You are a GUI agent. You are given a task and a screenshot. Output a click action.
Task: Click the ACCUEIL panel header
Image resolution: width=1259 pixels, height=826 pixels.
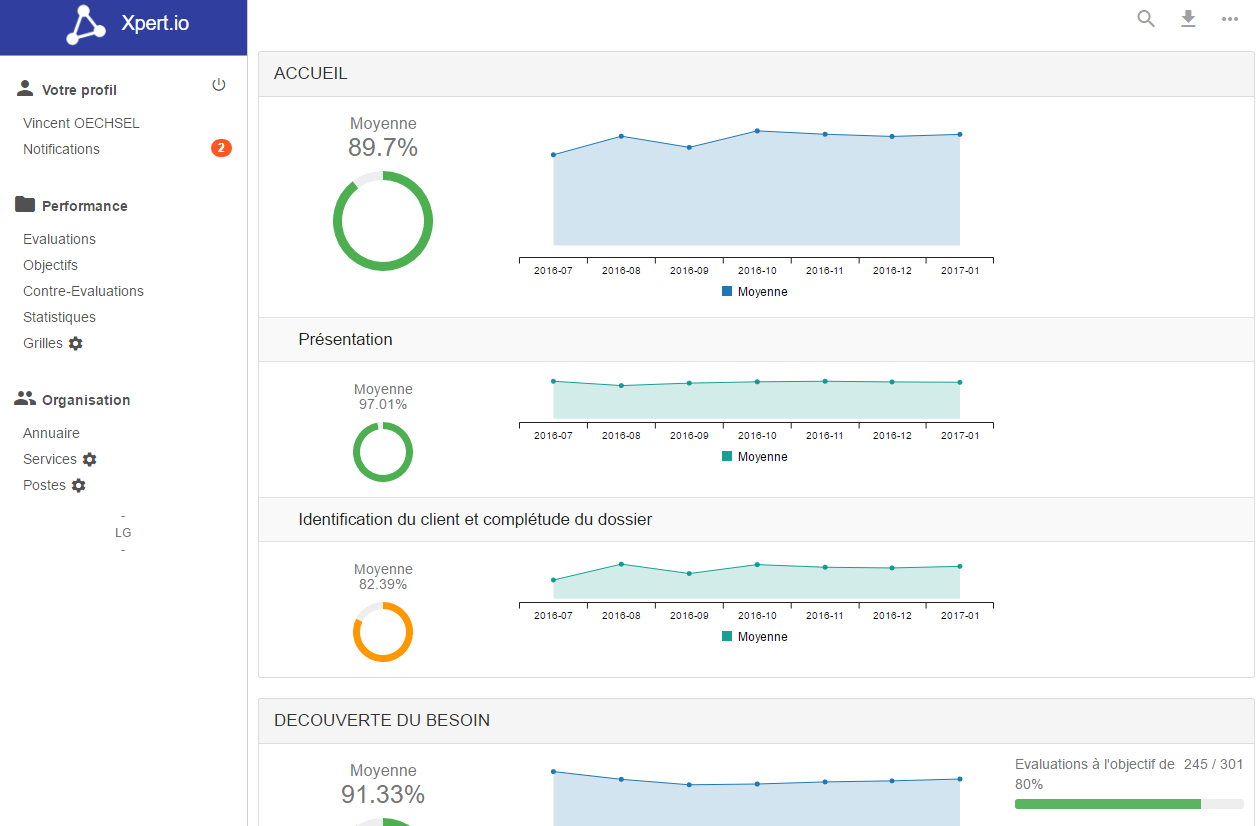[756, 74]
